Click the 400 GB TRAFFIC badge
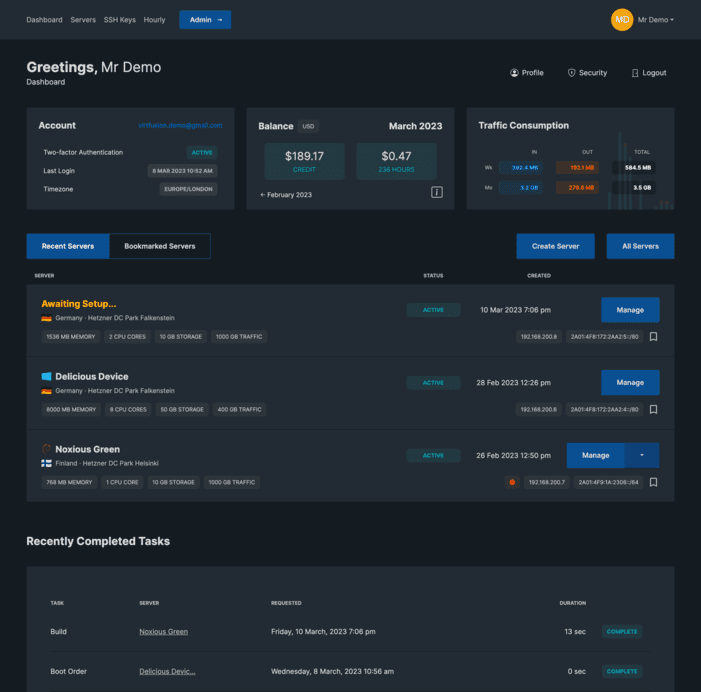Viewport: 701px width, 692px height. 240,409
